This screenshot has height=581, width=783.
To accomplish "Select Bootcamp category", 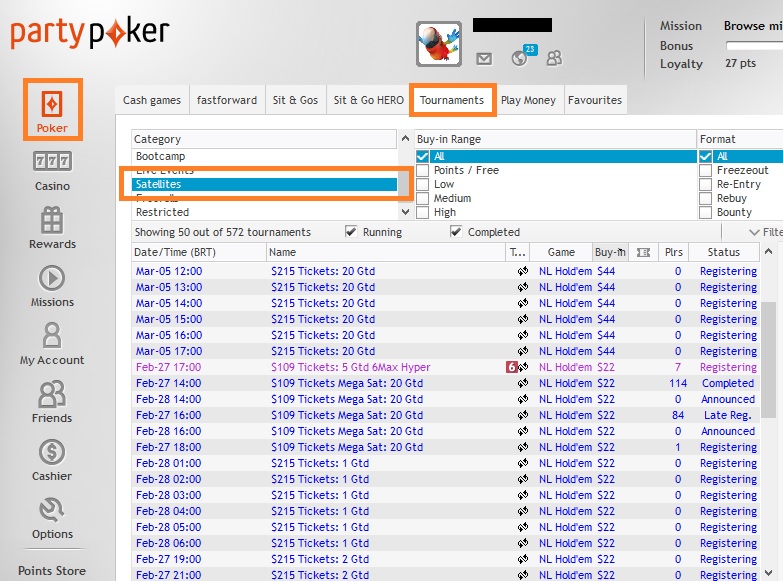I will point(264,156).
